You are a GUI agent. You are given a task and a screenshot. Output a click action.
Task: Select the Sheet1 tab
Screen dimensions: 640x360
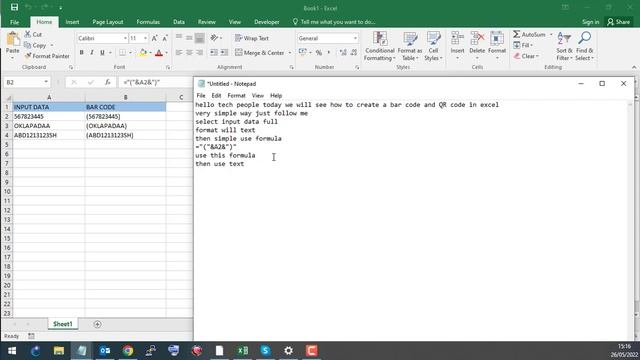62,324
